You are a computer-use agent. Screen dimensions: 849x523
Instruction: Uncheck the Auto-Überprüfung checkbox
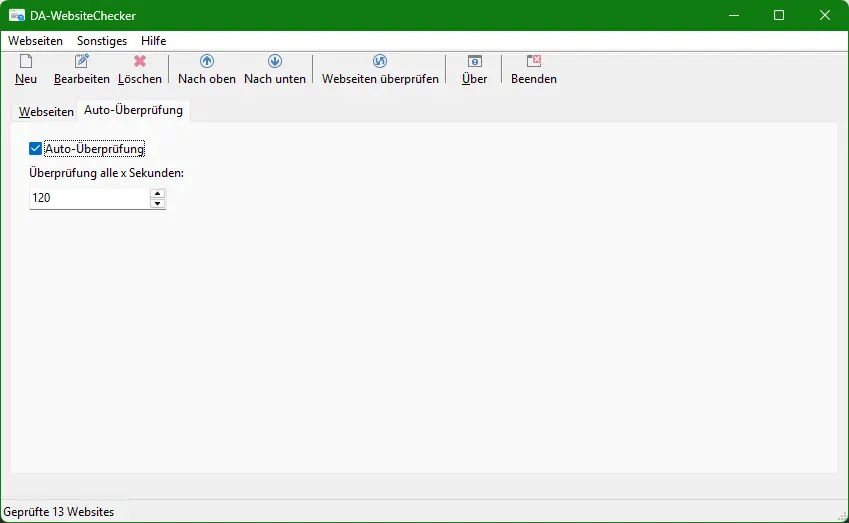36,149
